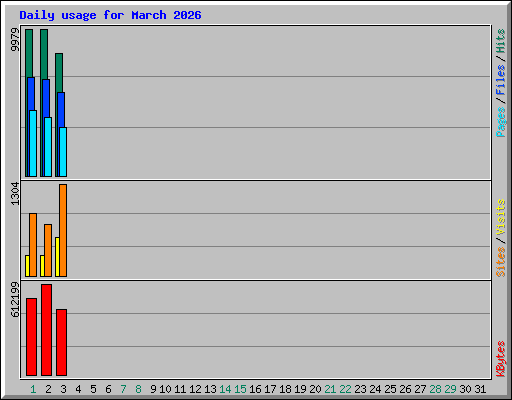The width and height of the screenshot is (512, 400).
Task: Click day 3 cyan Pages bar
Action: (63, 152)
